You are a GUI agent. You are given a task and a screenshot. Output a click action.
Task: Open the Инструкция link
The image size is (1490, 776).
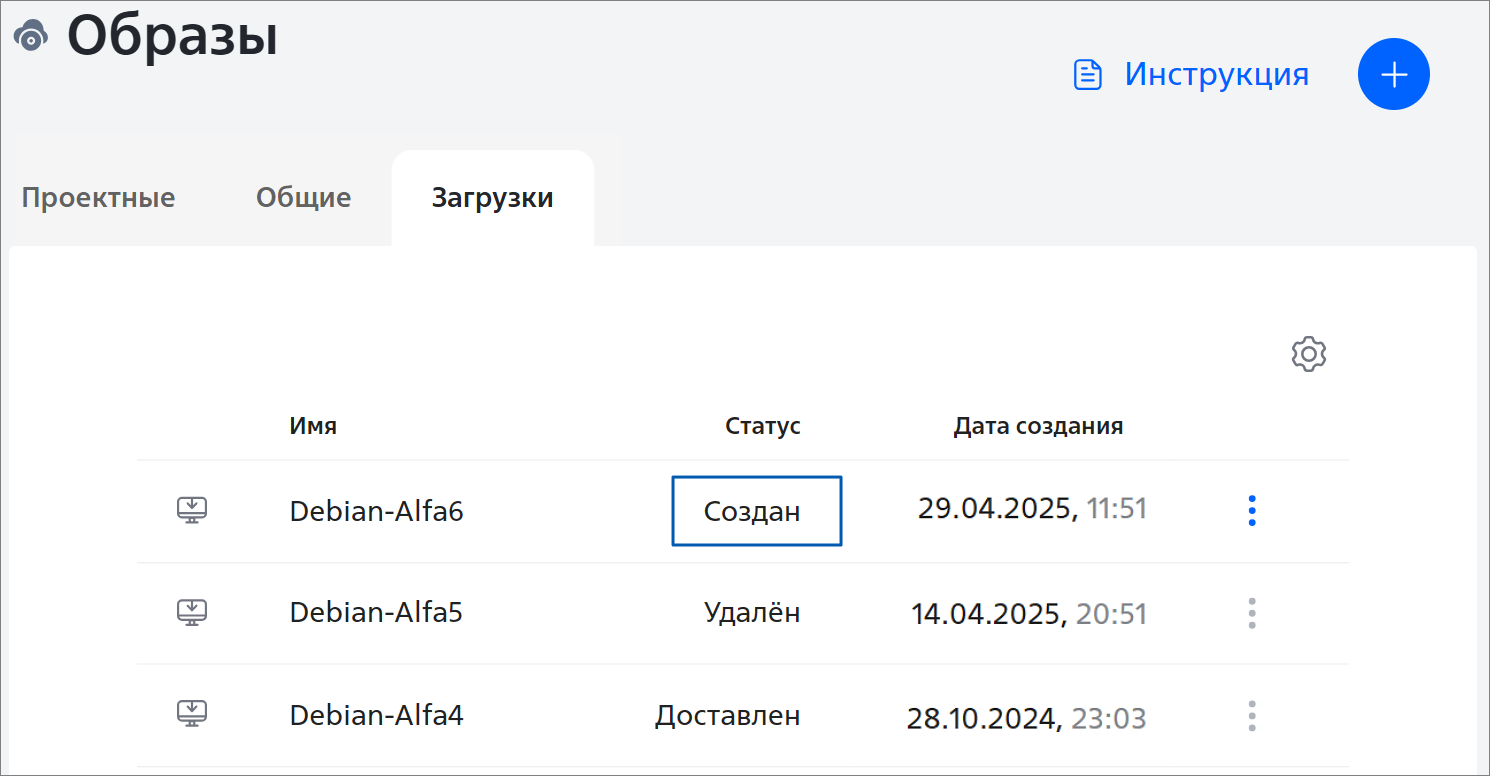pyautogui.click(x=1216, y=74)
